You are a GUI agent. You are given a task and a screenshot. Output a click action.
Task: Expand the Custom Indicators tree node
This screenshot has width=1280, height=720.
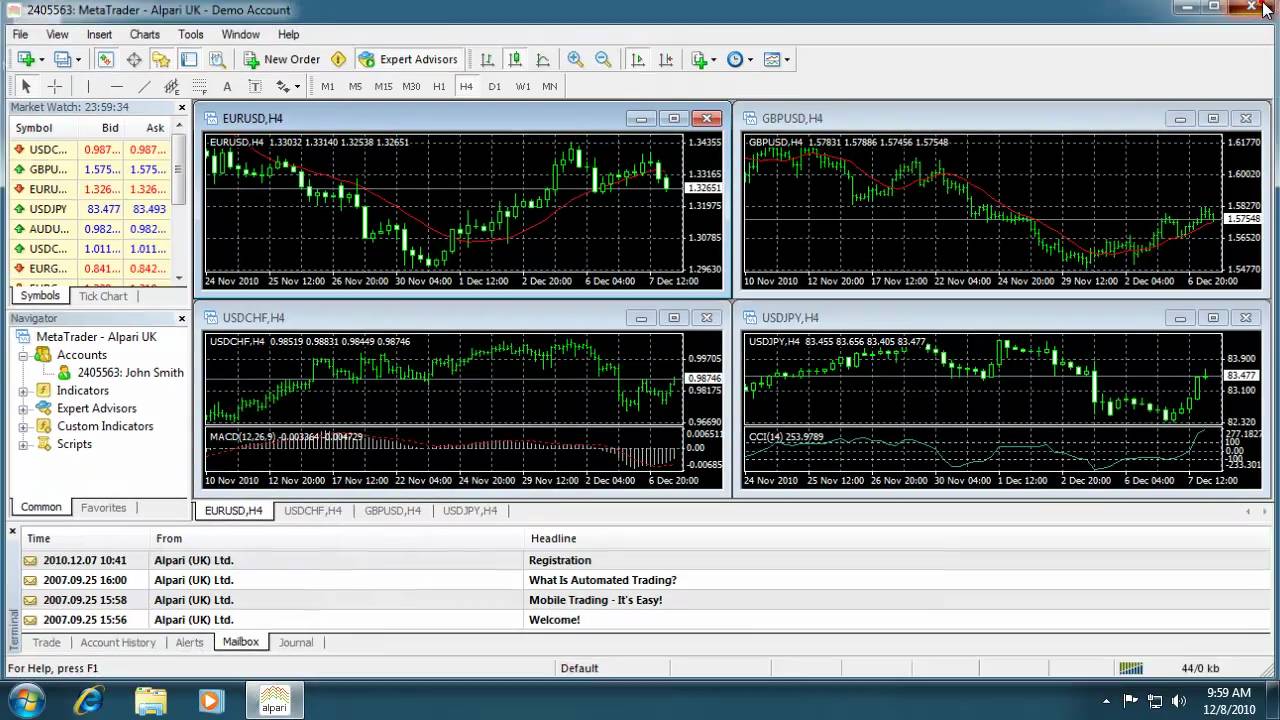(x=23, y=427)
